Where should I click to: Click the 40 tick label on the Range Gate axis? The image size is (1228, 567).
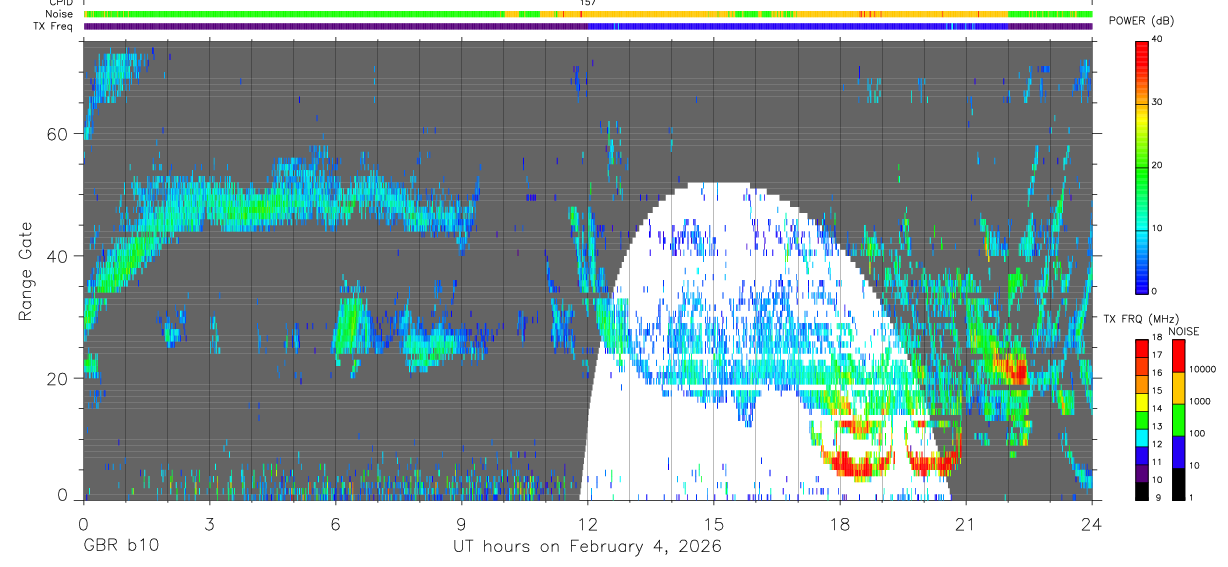click(x=58, y=256)
